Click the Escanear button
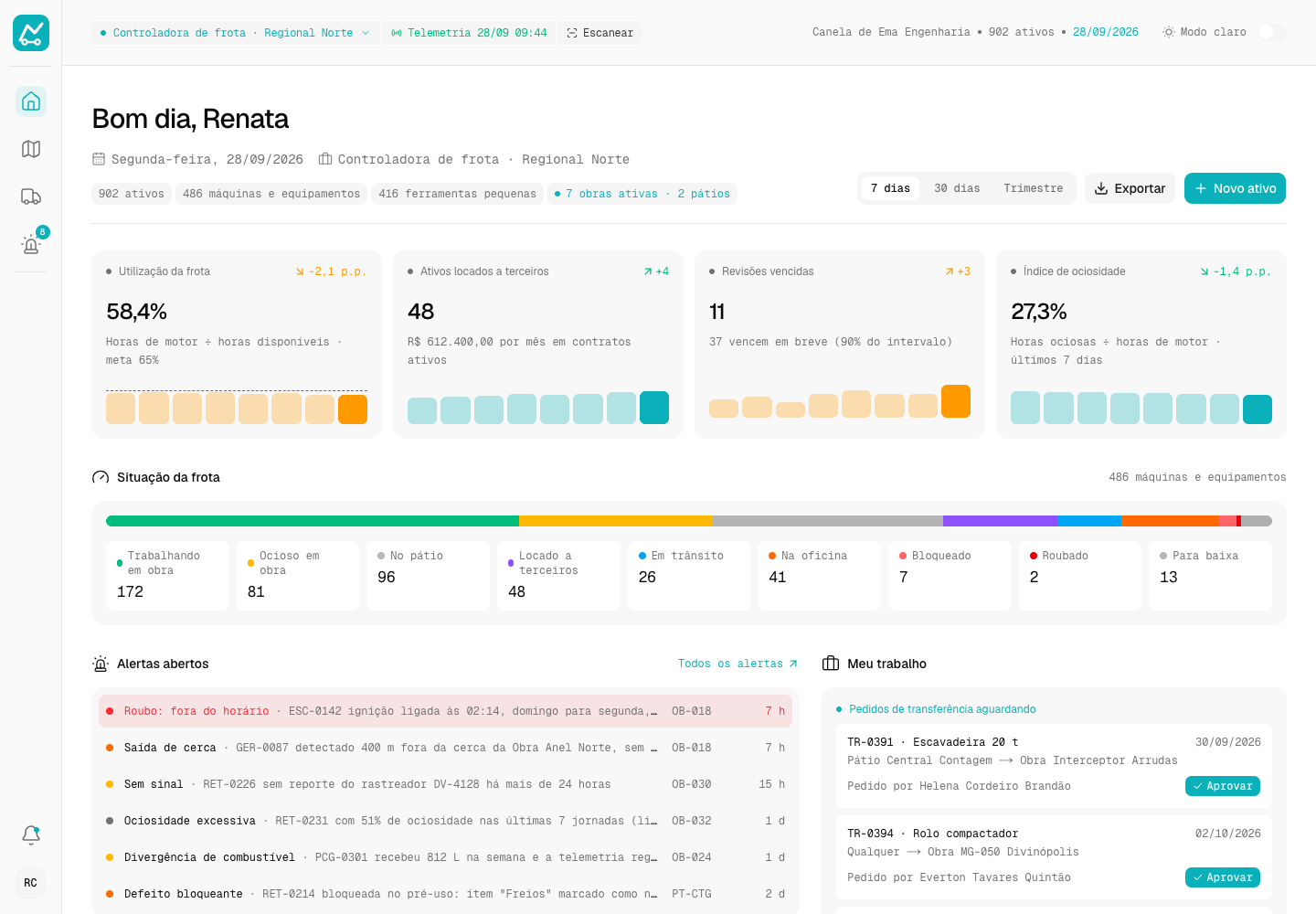 600,33
